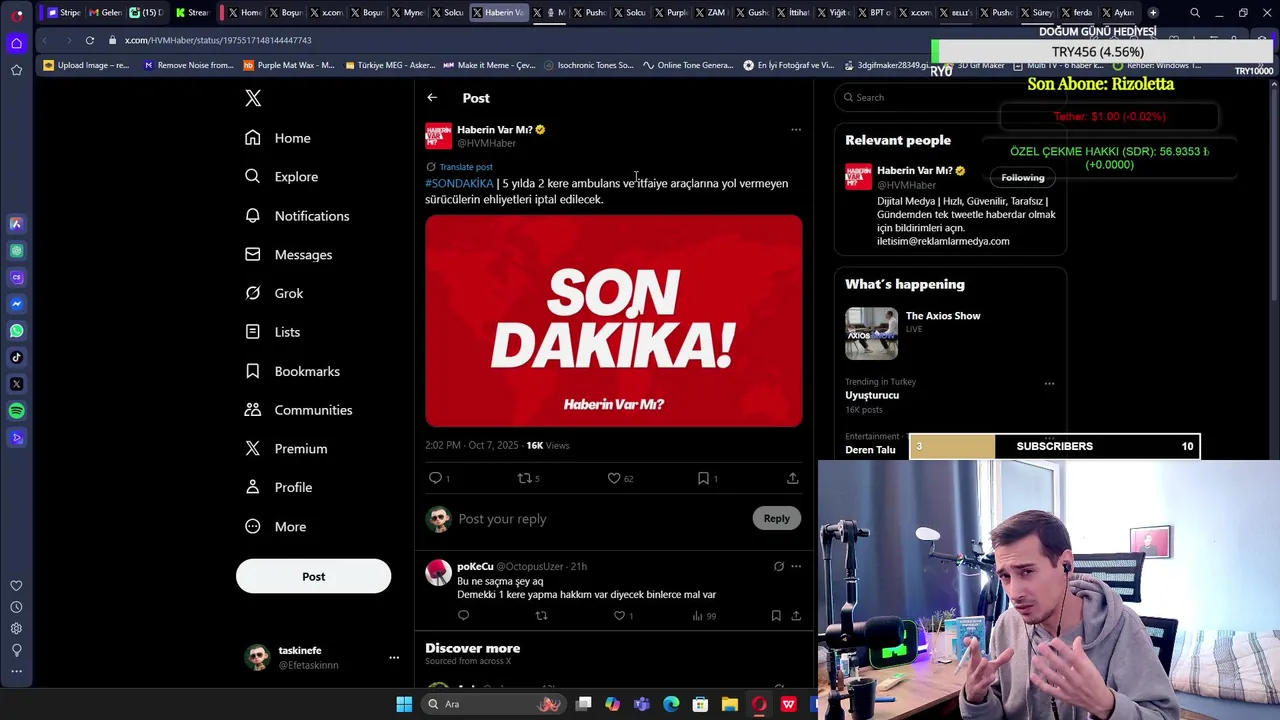Image resolution: width=1280 pixels, height=720 pixels.
Task: Open Online Tone Generator bookmark
Action: [688, 65]
